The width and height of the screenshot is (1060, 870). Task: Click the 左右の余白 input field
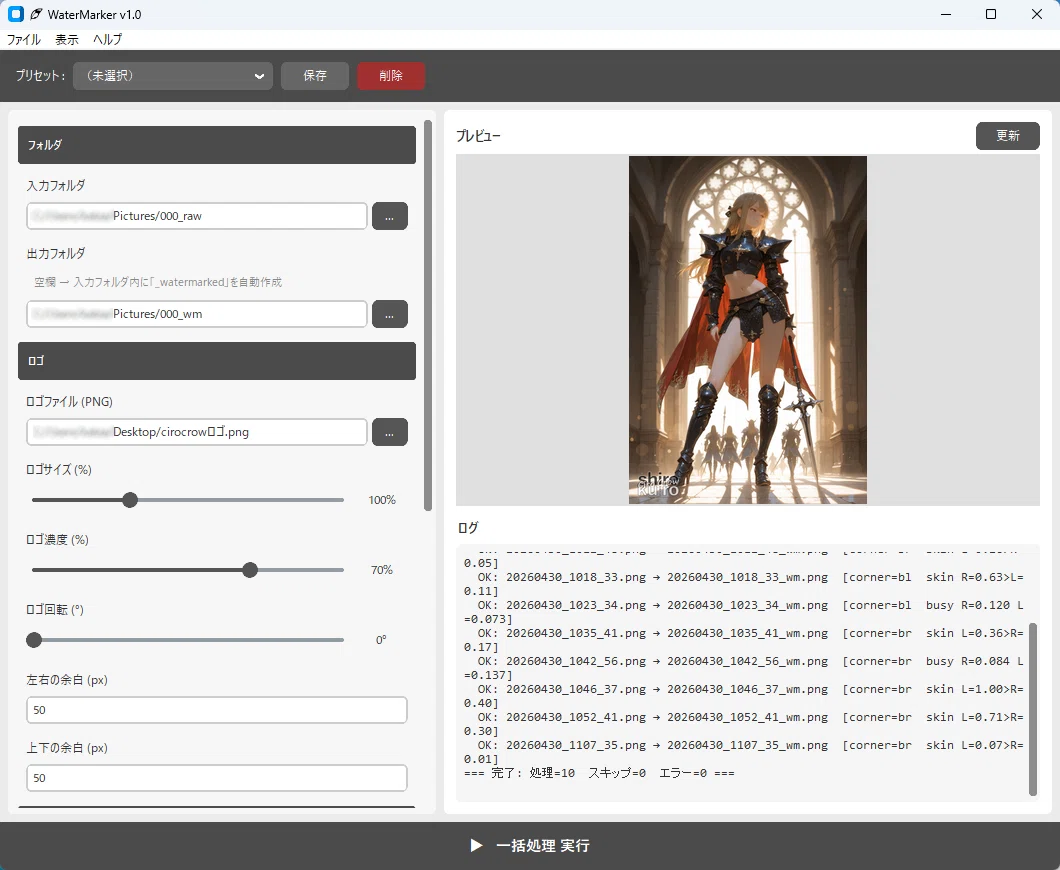[217, 710]
